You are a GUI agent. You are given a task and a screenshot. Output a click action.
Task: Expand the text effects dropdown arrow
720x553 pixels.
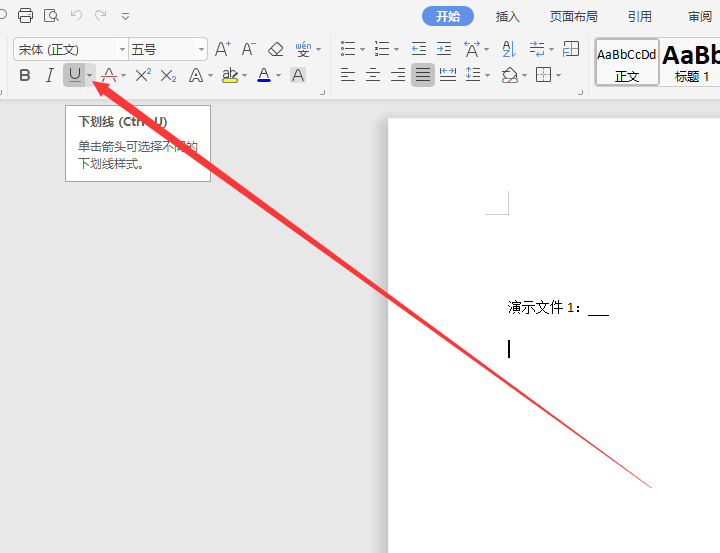click(x=210, y=75)
